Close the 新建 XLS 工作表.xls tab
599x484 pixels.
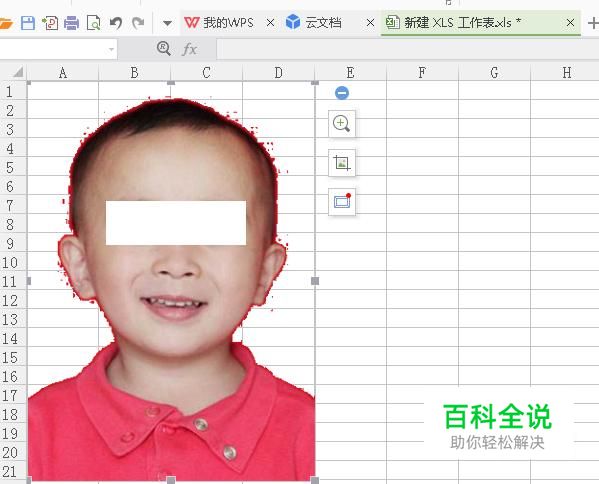tap(570, 23)
